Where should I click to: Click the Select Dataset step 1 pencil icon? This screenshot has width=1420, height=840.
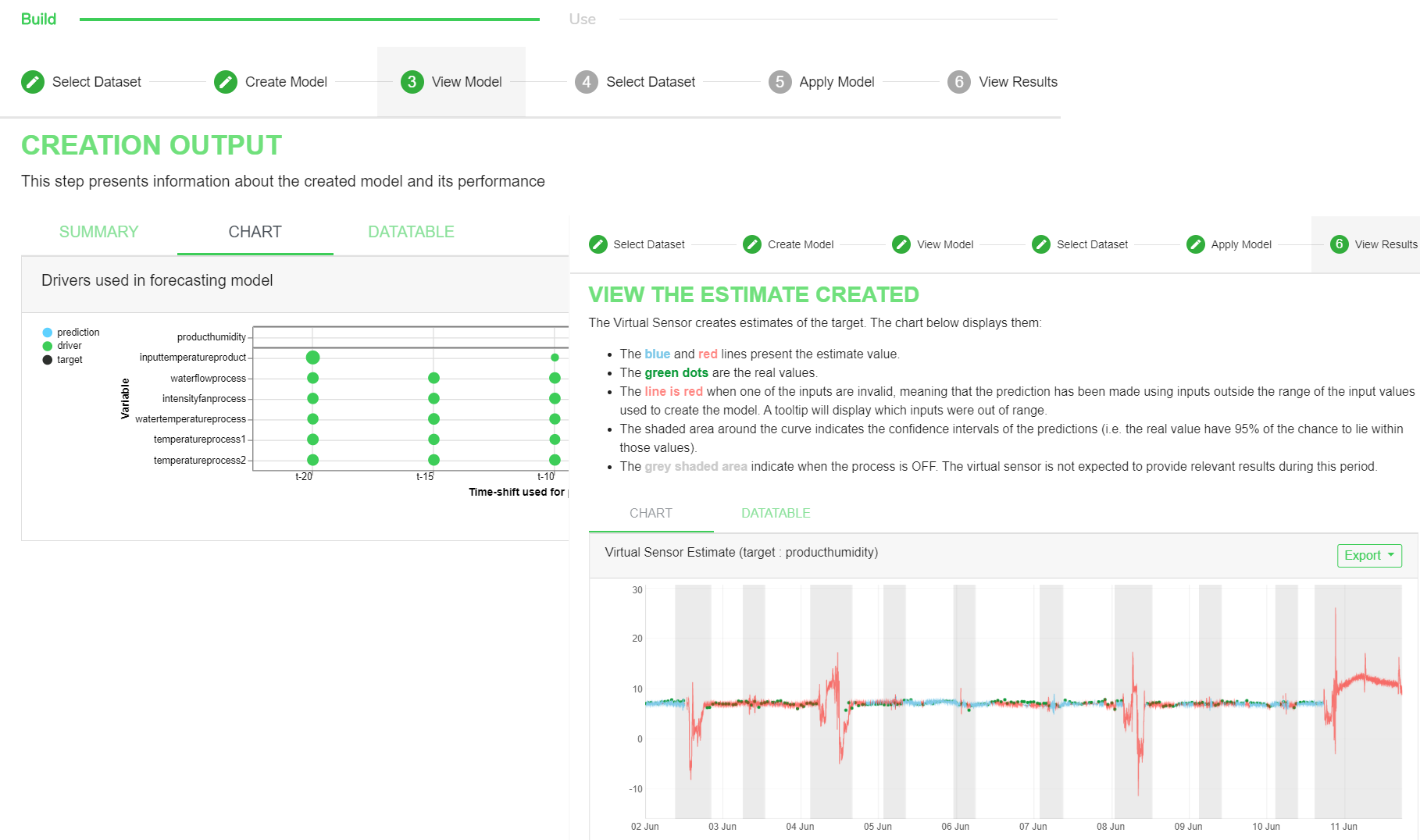33,82
